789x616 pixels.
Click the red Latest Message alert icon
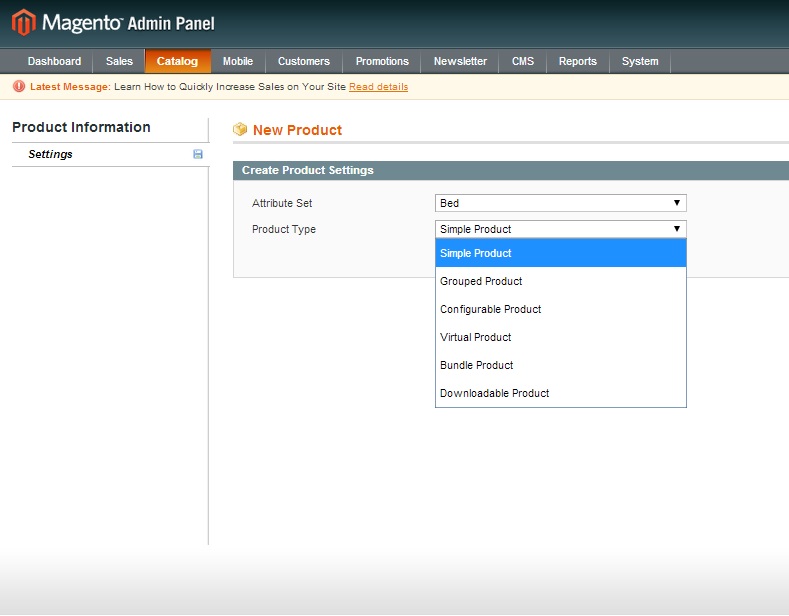pyautogui.click(x=19, y=87)
